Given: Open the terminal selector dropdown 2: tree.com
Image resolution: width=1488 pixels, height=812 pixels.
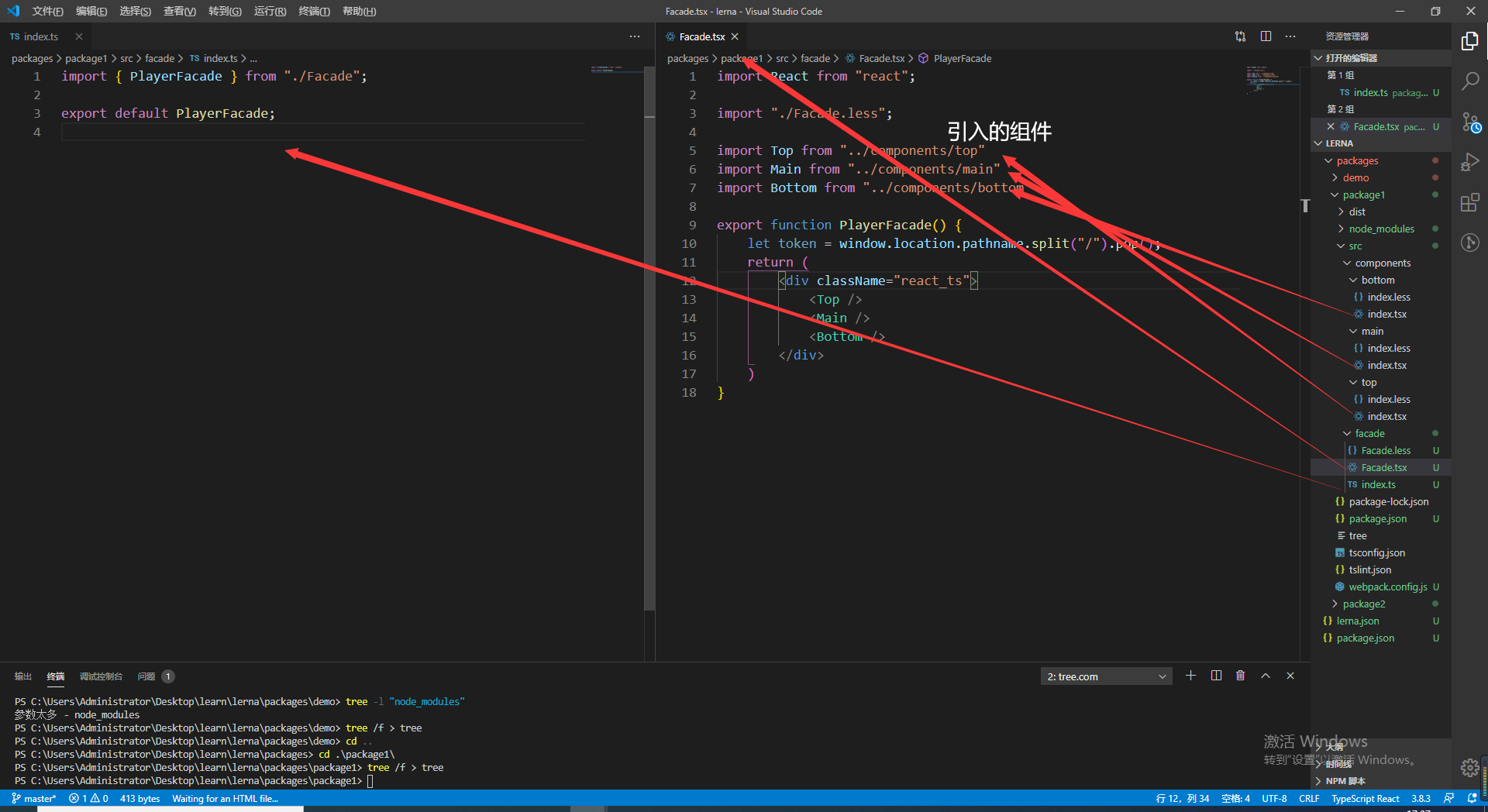Looking at the screenshot, I should (x=1106, y=676).
